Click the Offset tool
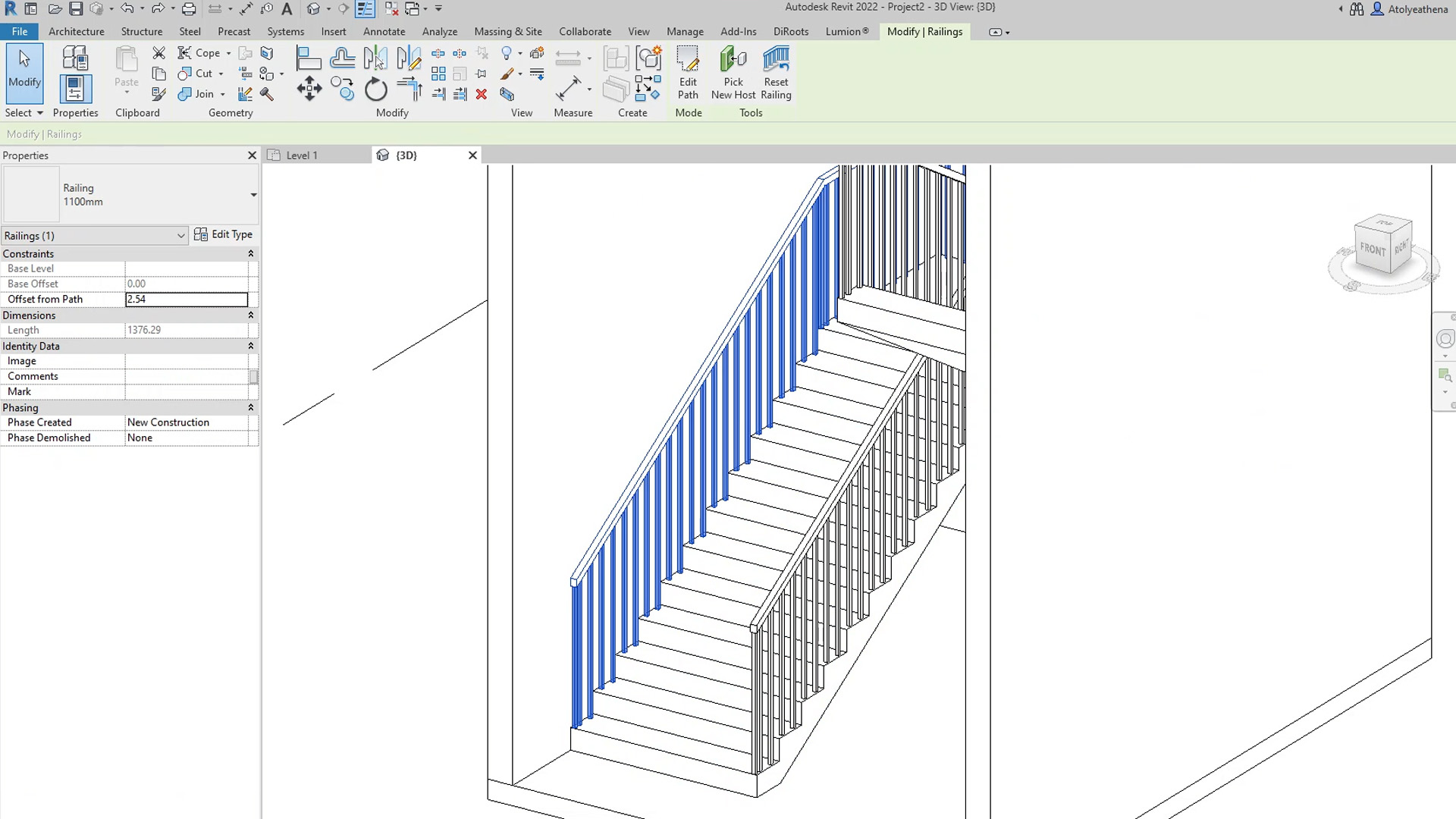The height and width of the screenshot is (819, 1456). [x=342, y=58]
